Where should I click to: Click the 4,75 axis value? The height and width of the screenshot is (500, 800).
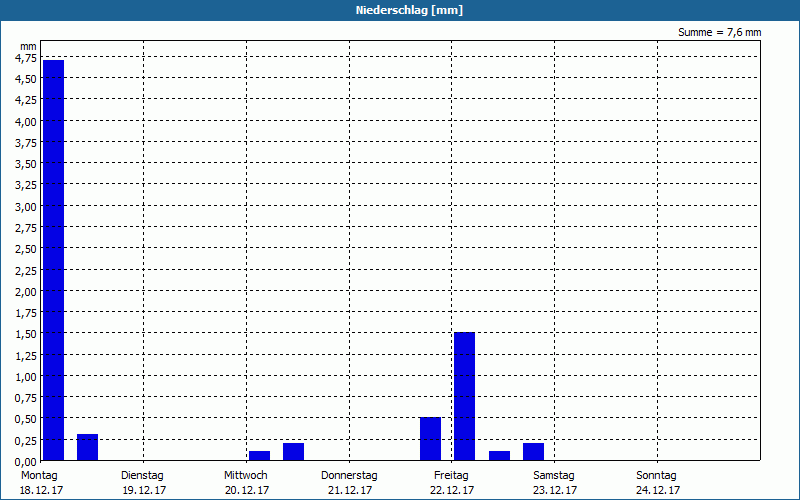26,58
